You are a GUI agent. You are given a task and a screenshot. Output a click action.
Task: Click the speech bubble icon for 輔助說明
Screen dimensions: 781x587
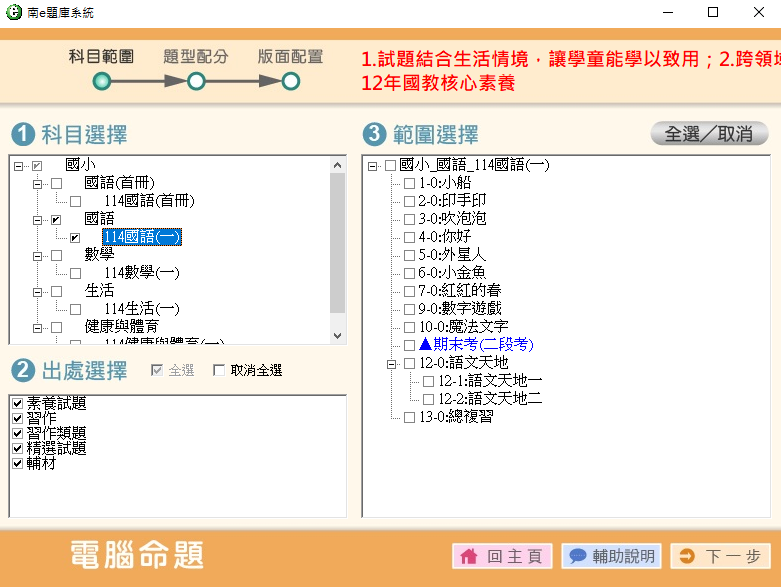pos(577,557)
